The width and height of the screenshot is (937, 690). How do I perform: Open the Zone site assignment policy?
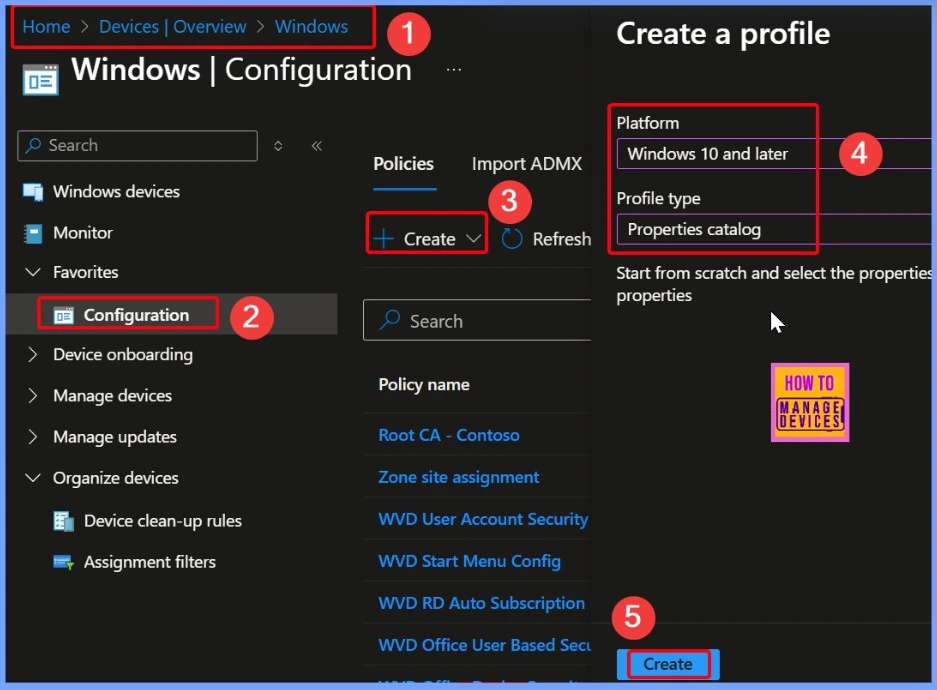(x=458, y=477)
